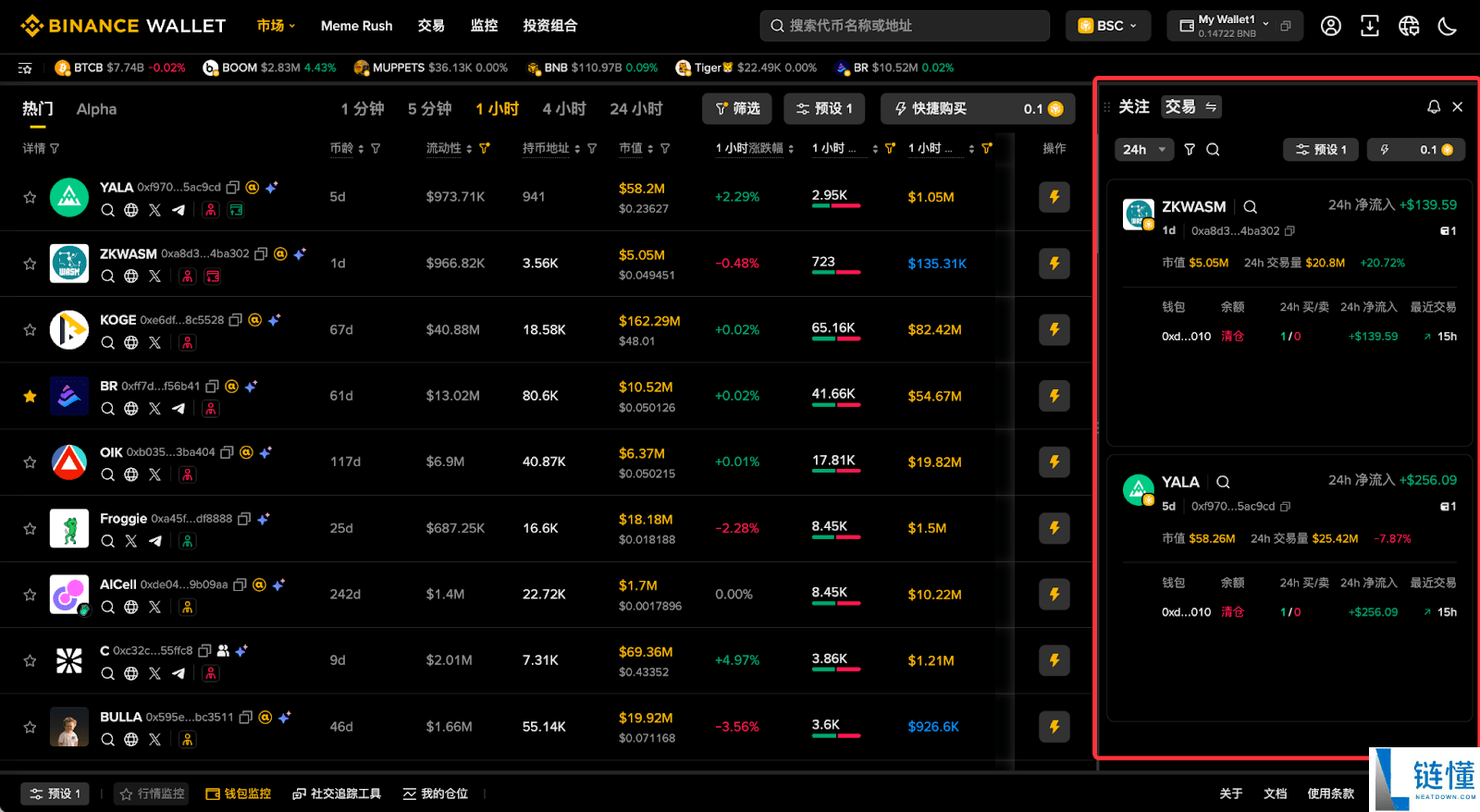Open the 24h period dropdown in watch panel
Screen dimensions: 1480x812
click(x=1145, y=149)
